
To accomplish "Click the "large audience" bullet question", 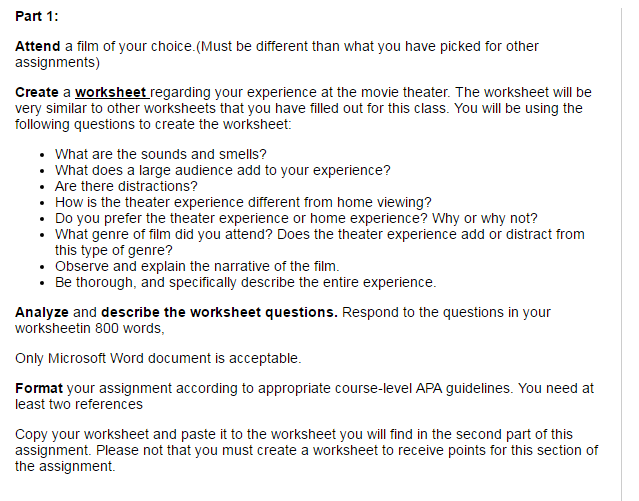I will [x=222, y=170].
